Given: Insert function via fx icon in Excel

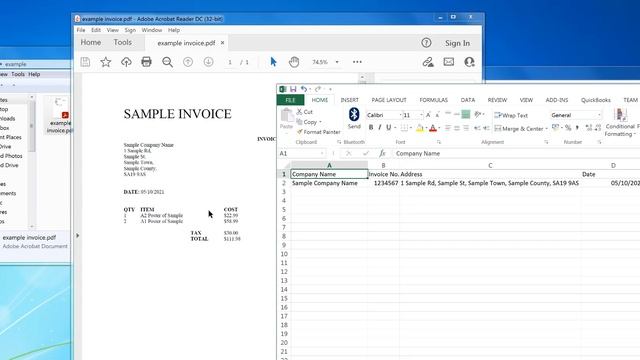Looking at the screenshot, I should click(382, 153).
